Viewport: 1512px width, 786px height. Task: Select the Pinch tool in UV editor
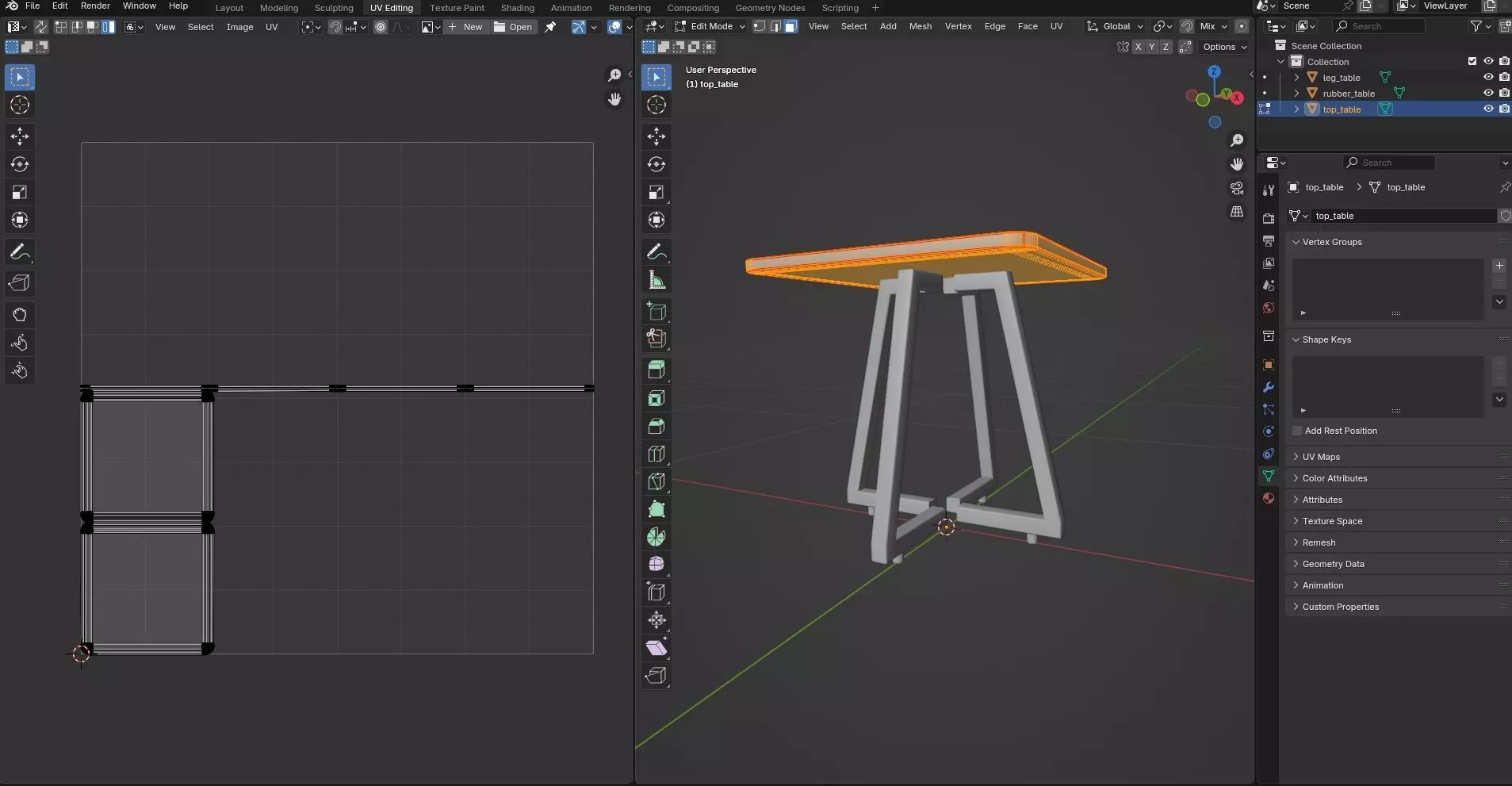(20, 370)
